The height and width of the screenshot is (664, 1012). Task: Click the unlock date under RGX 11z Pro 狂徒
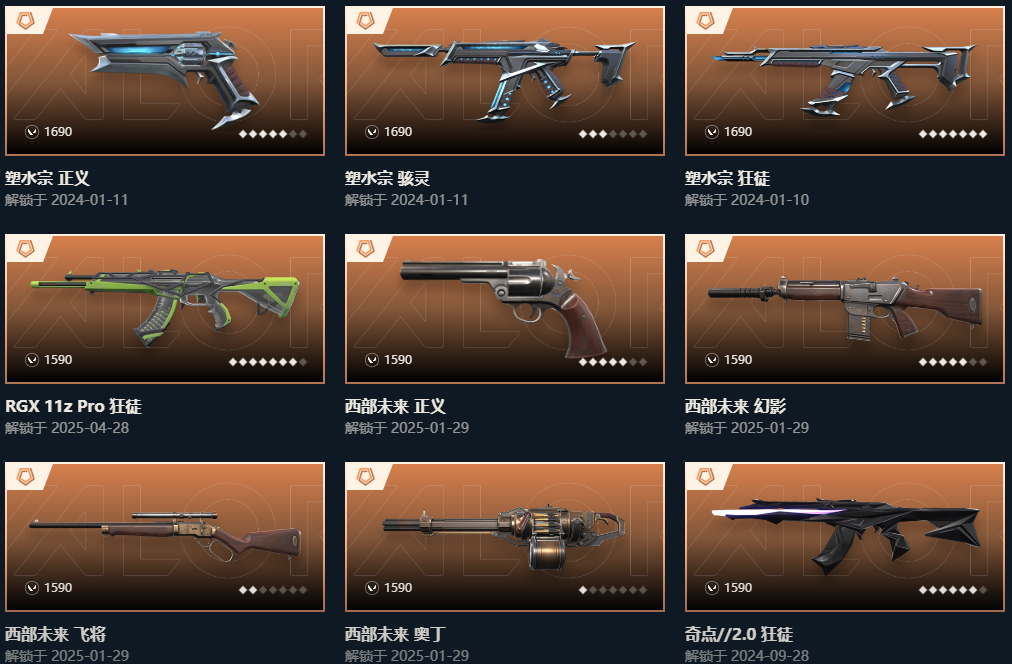67,428
